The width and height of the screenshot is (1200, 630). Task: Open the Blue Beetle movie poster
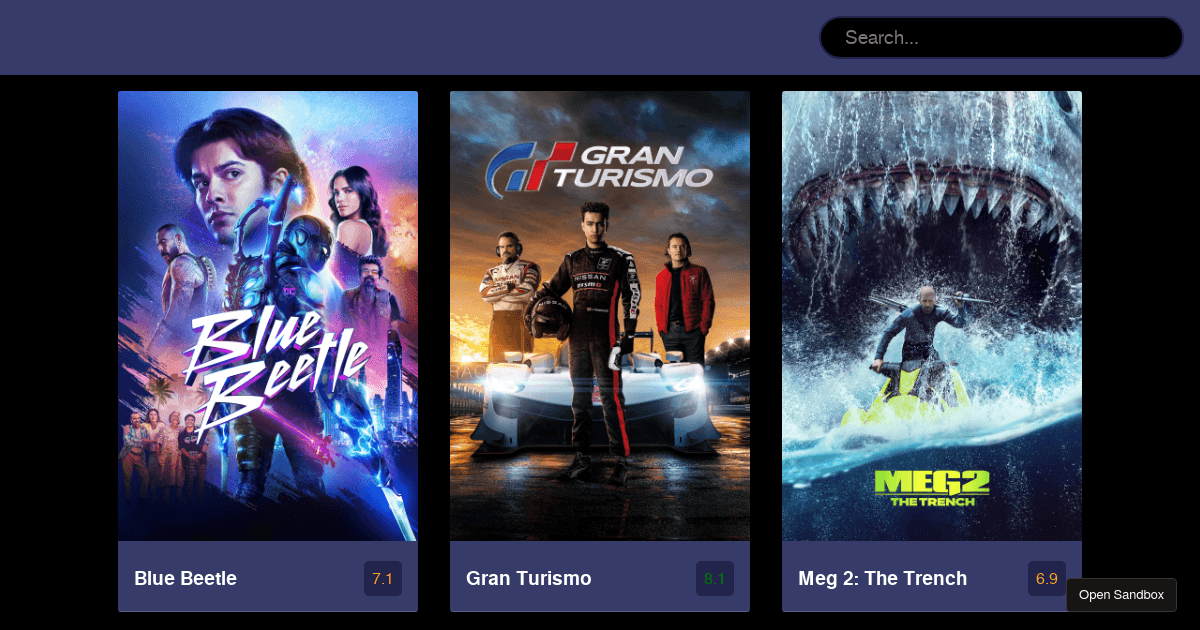coord(268,316)
